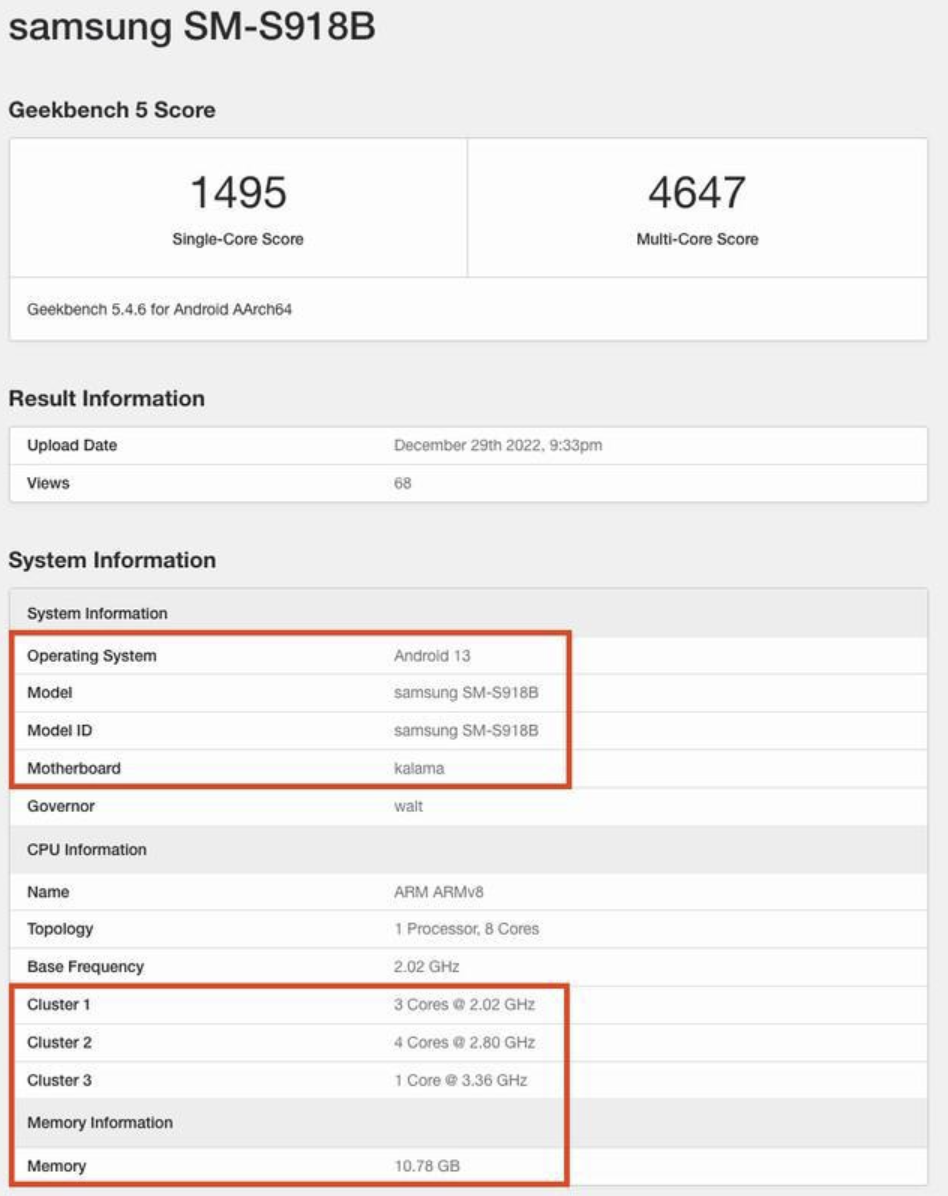
Task: Click Geekbench 5.4.6 for Android AArch64 text
Action: click(x=159, y=309)
